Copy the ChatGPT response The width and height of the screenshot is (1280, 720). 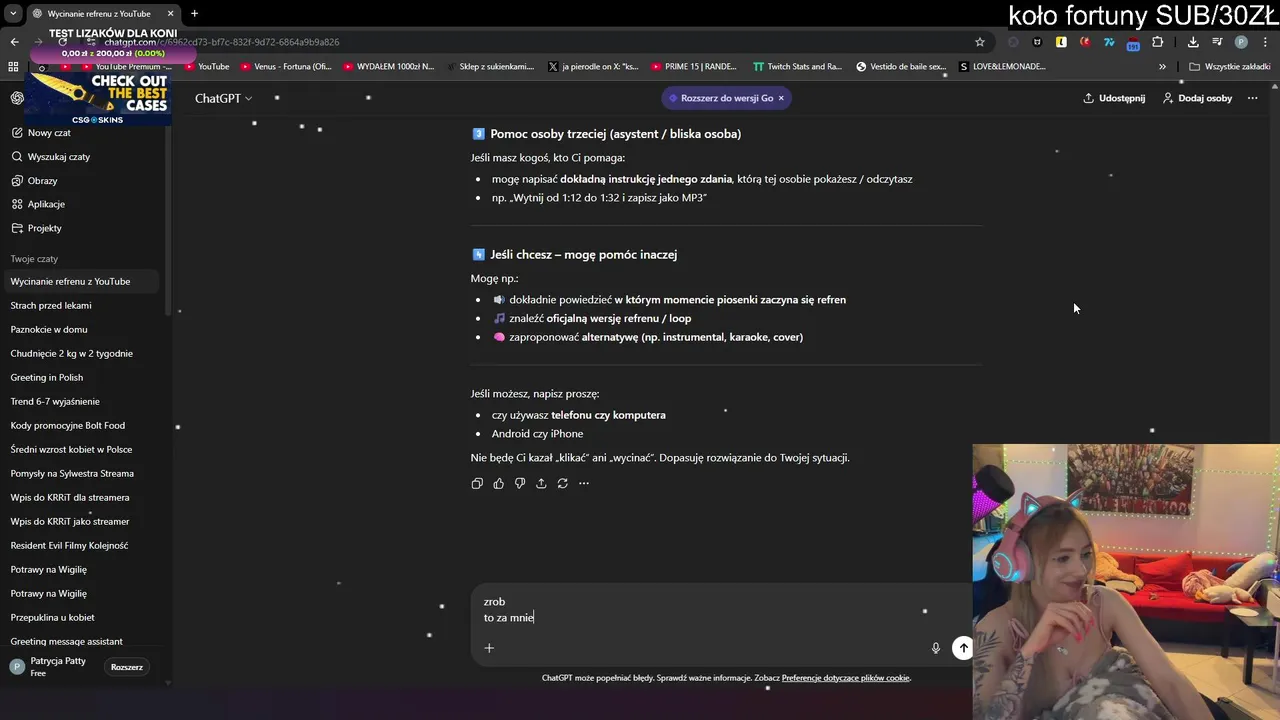tap(477, 483)
